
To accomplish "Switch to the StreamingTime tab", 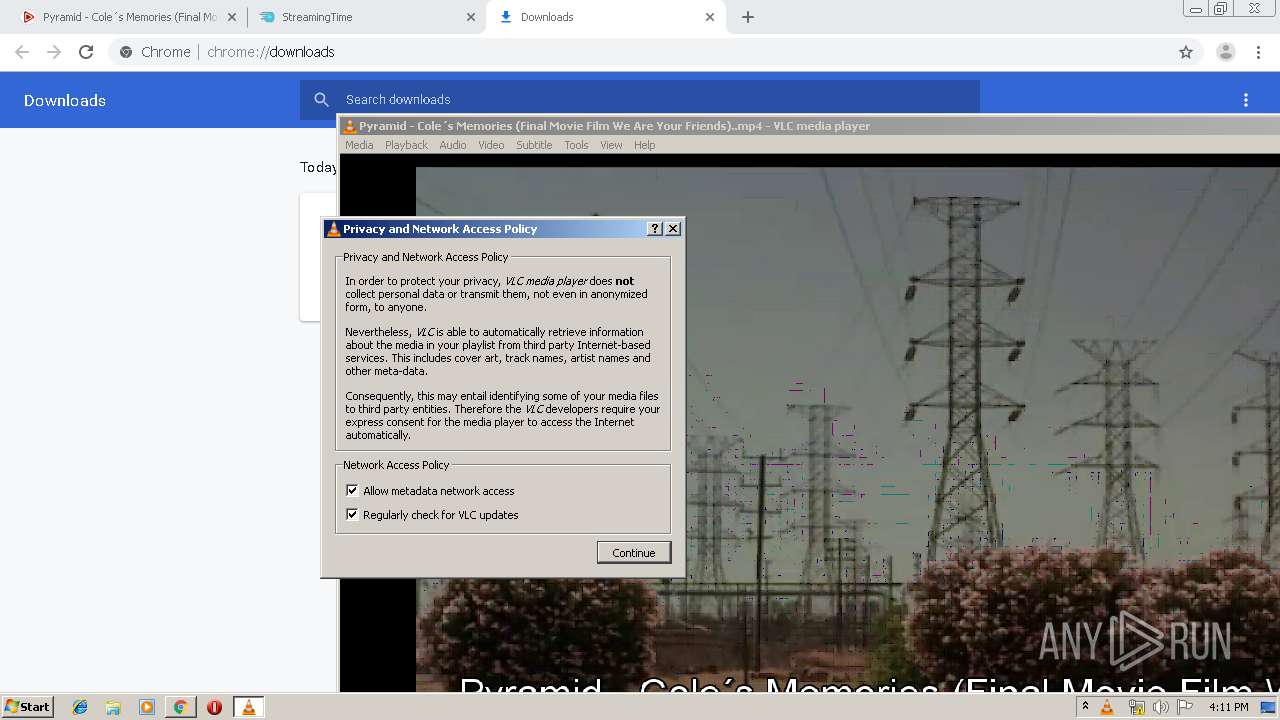I will click(x=367, y=17).
